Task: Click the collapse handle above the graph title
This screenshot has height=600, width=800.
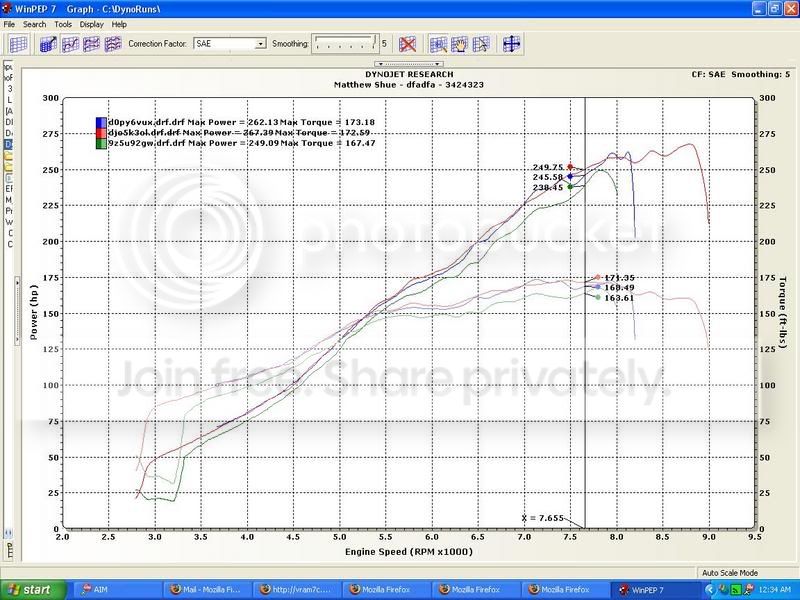Action: (409, 64)
